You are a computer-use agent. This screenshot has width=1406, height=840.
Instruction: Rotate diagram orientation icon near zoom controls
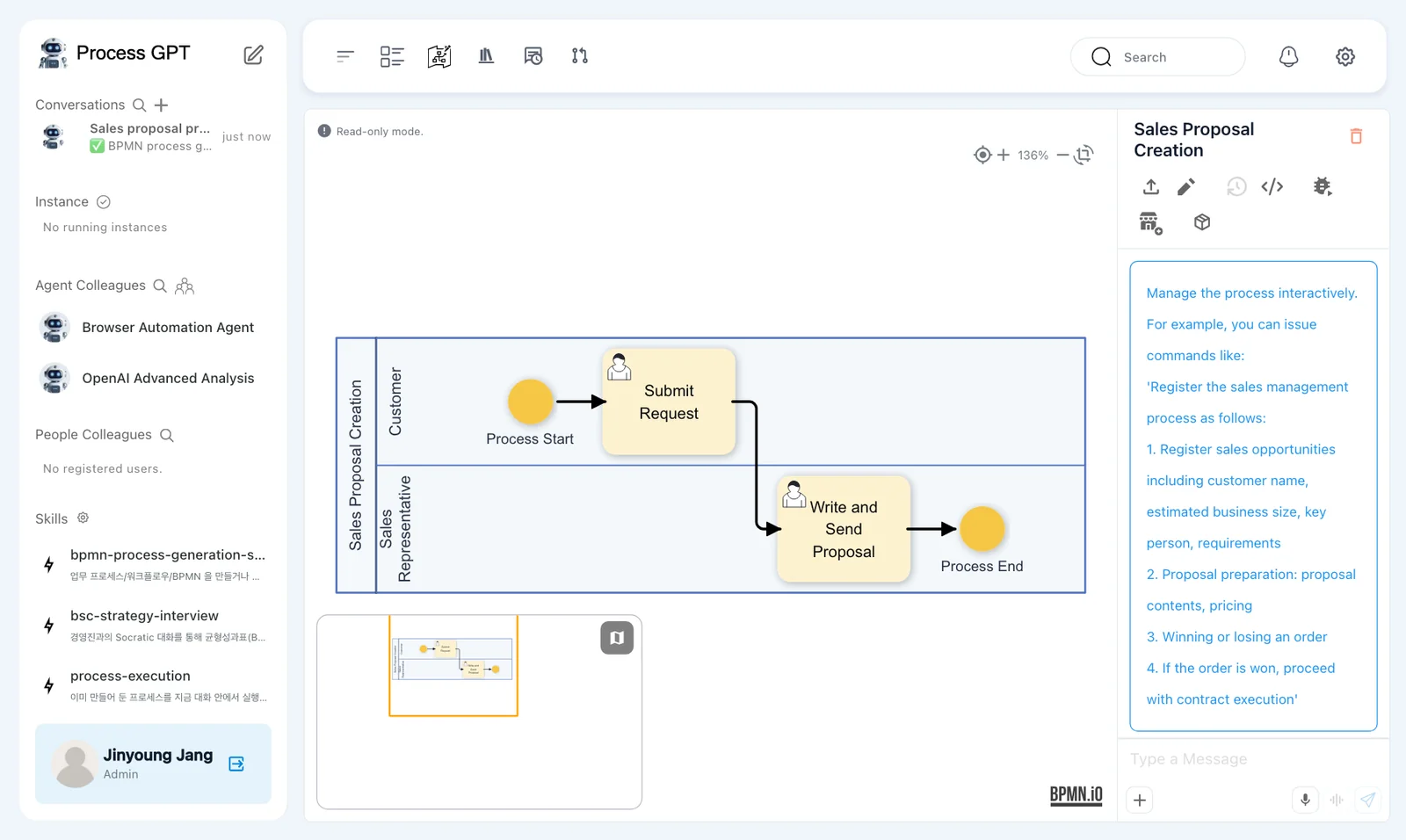[x=1083, y=155]
